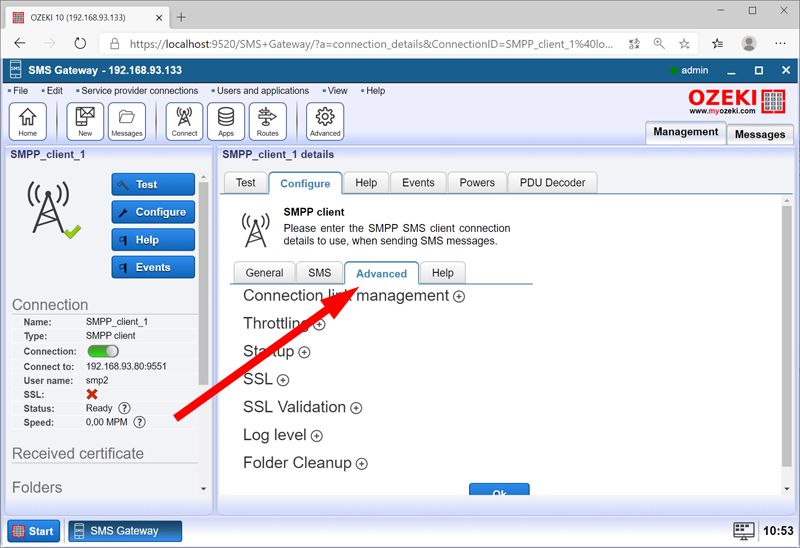Toggle the Connection switch off
This screenshot has height=548, width=800.
point(102,351)
